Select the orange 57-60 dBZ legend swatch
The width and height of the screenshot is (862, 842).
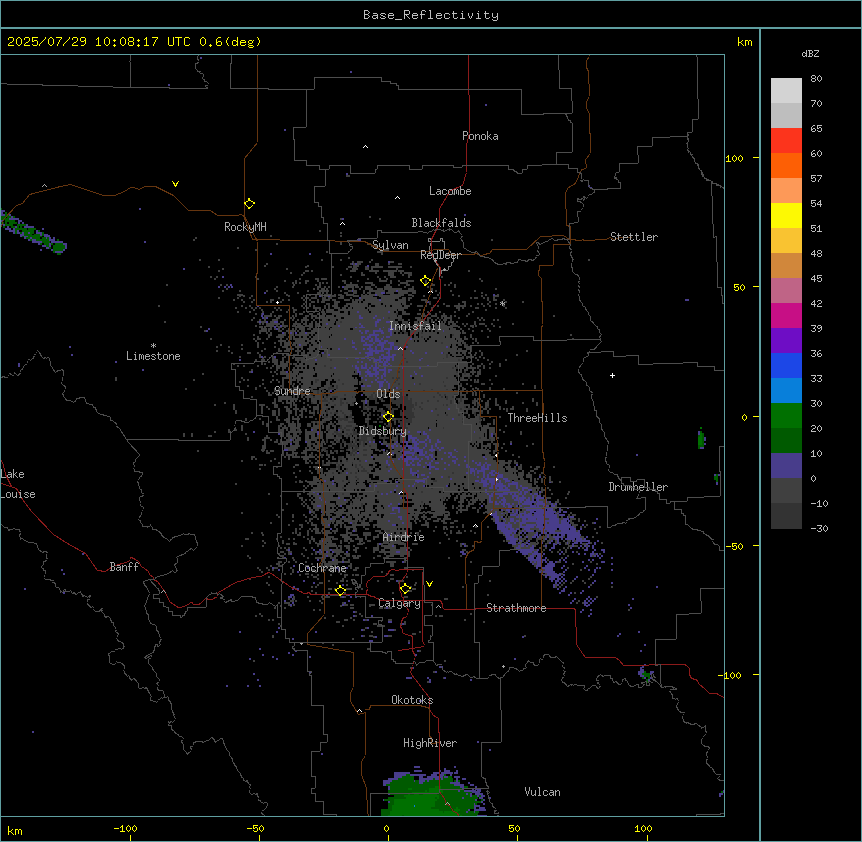click(786, 165)
